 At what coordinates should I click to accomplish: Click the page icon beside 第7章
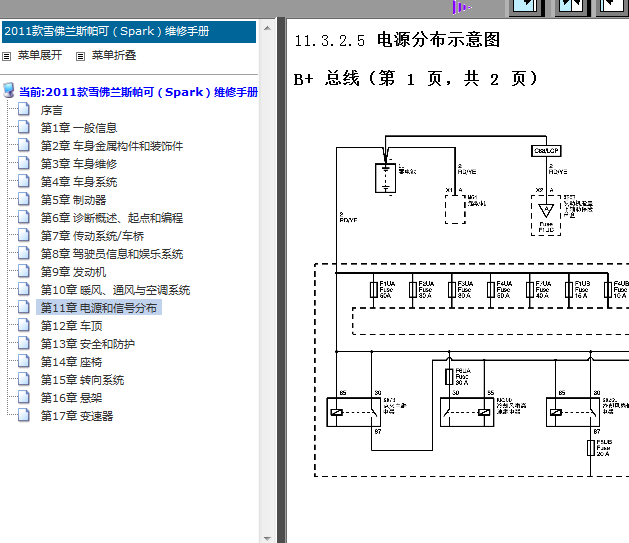[x=24, y=235]
